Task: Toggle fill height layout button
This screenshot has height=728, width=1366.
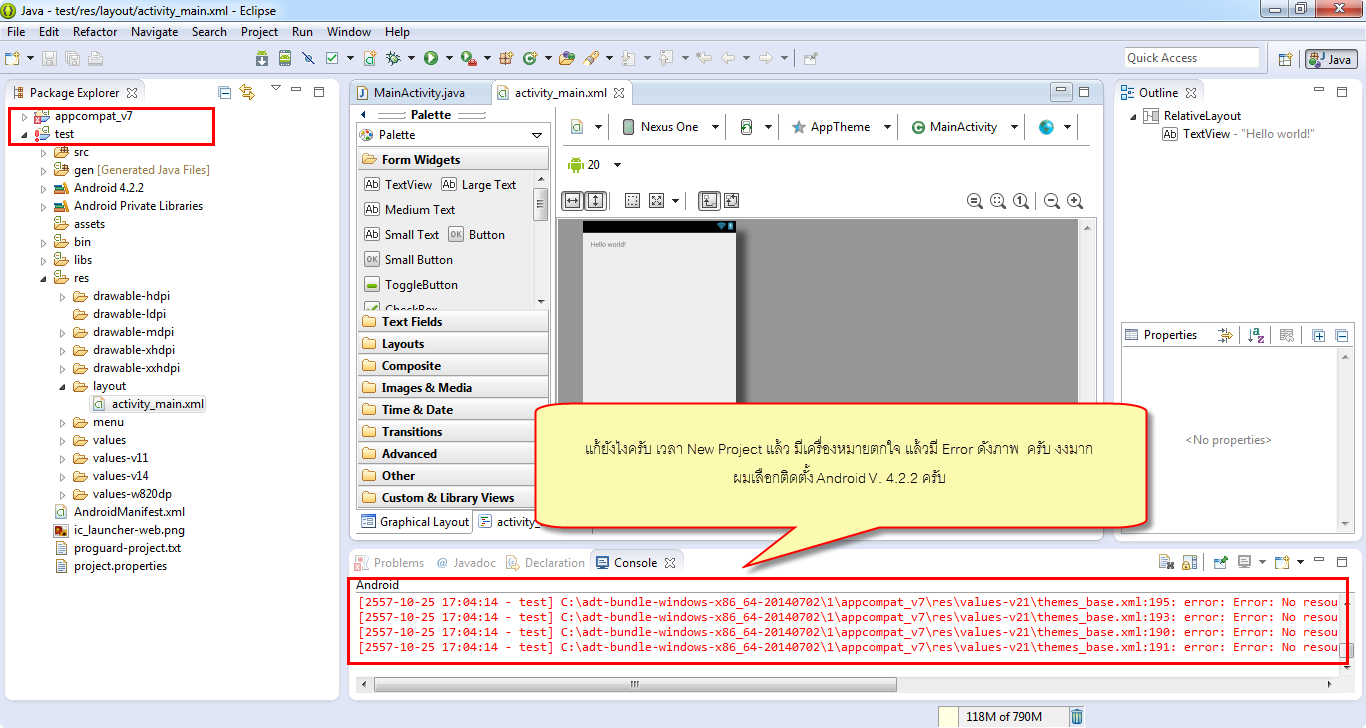Action: coord(595,201)
